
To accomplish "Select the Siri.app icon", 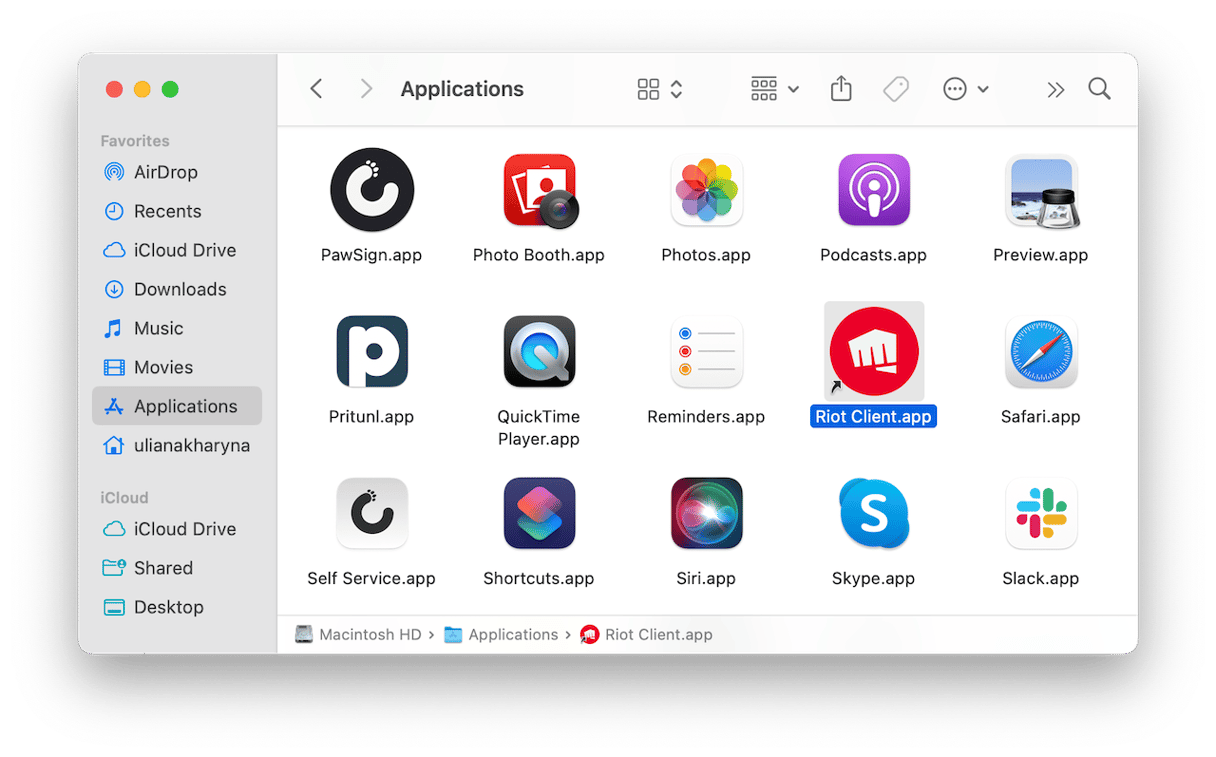I will [706, 514].
